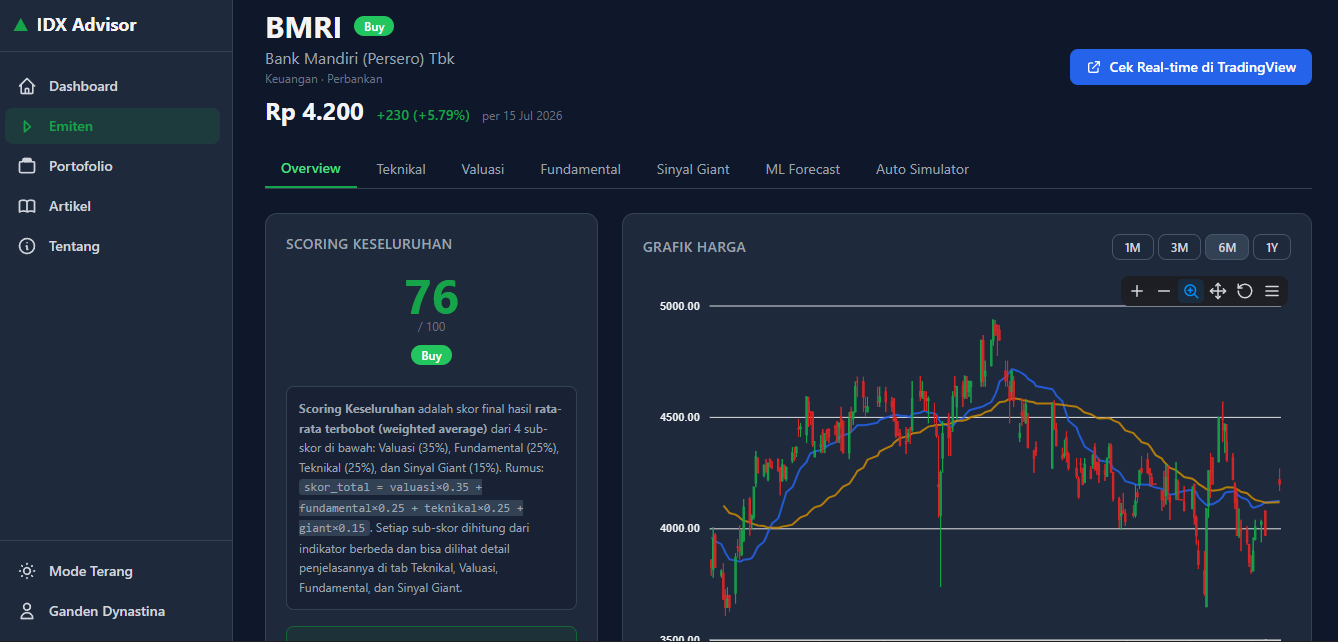
Task: Click the Rp 4.200 price value
Action: click(x=315, y=112)
